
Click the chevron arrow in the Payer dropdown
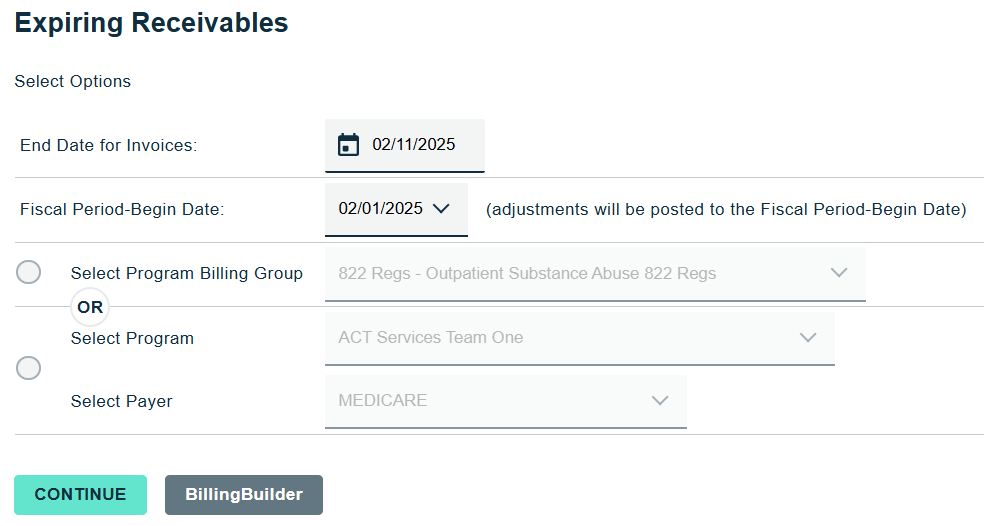click(x=660, y=401)
